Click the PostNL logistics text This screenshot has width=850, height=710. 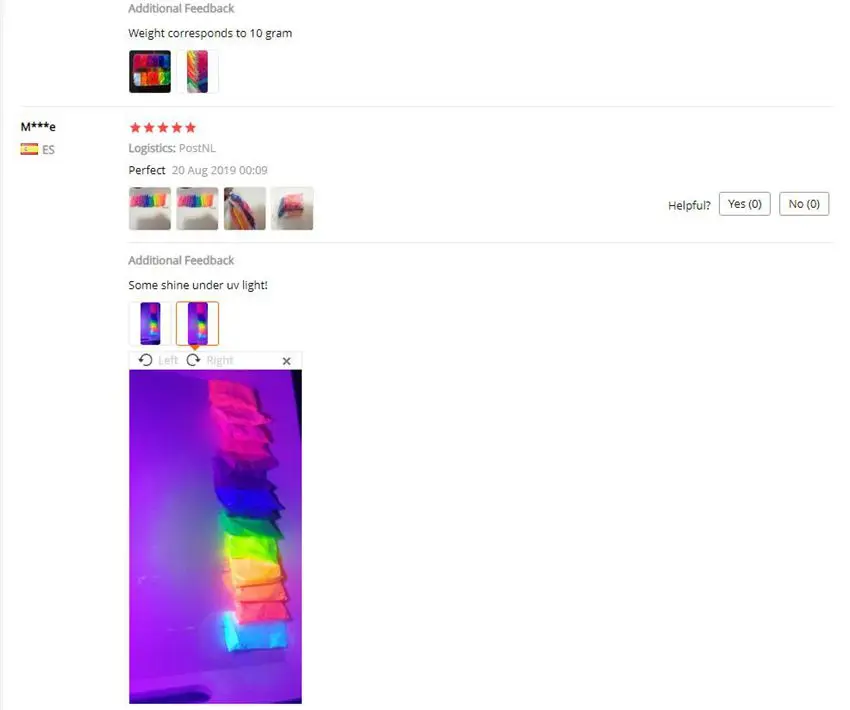pyautogui.click(x=197, y=148)
